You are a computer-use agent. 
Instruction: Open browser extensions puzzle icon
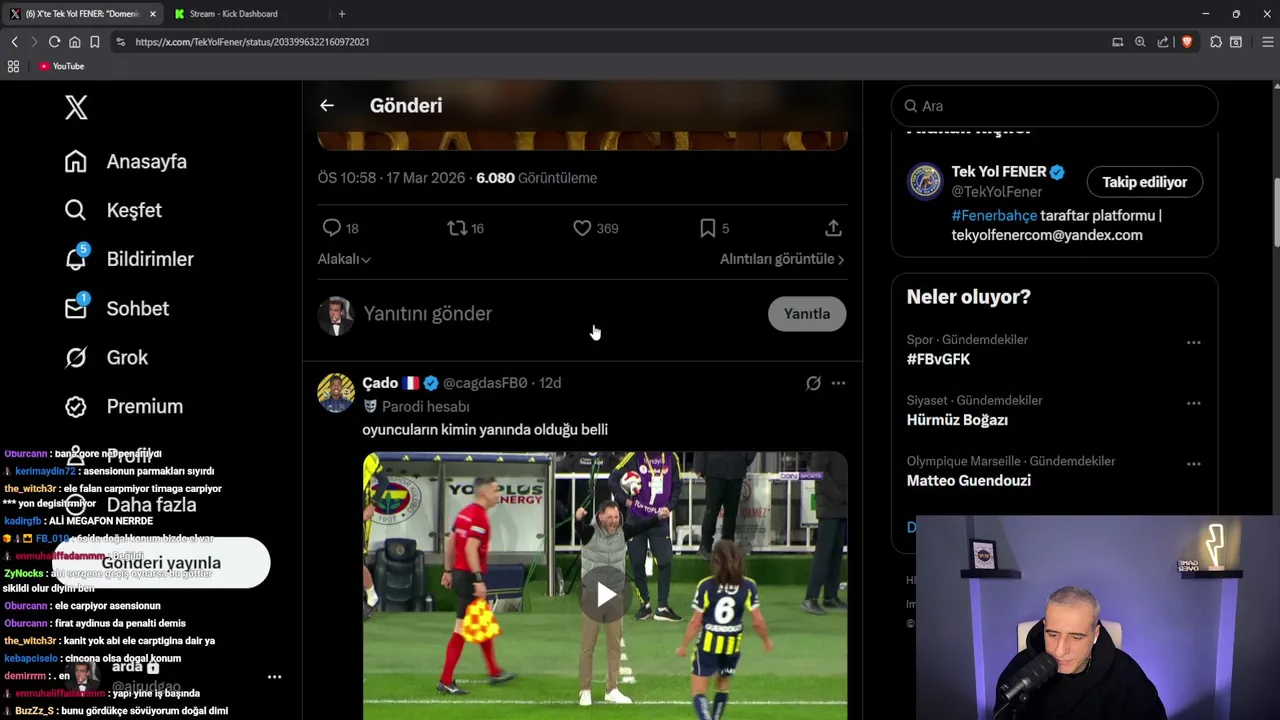pyautogui.click(x=1215, y=42)
